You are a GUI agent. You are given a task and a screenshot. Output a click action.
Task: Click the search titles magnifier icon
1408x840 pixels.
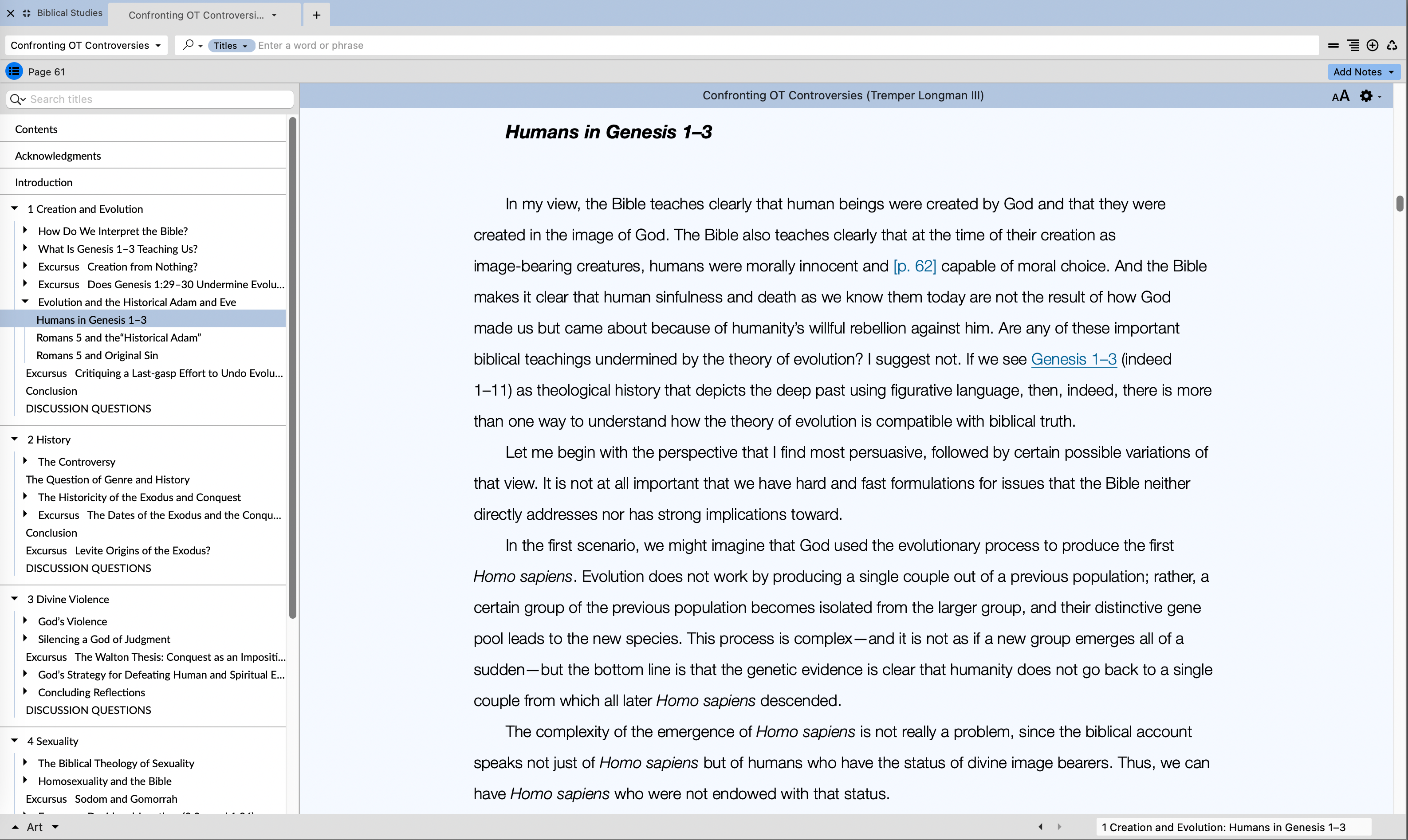click(18, 99)
